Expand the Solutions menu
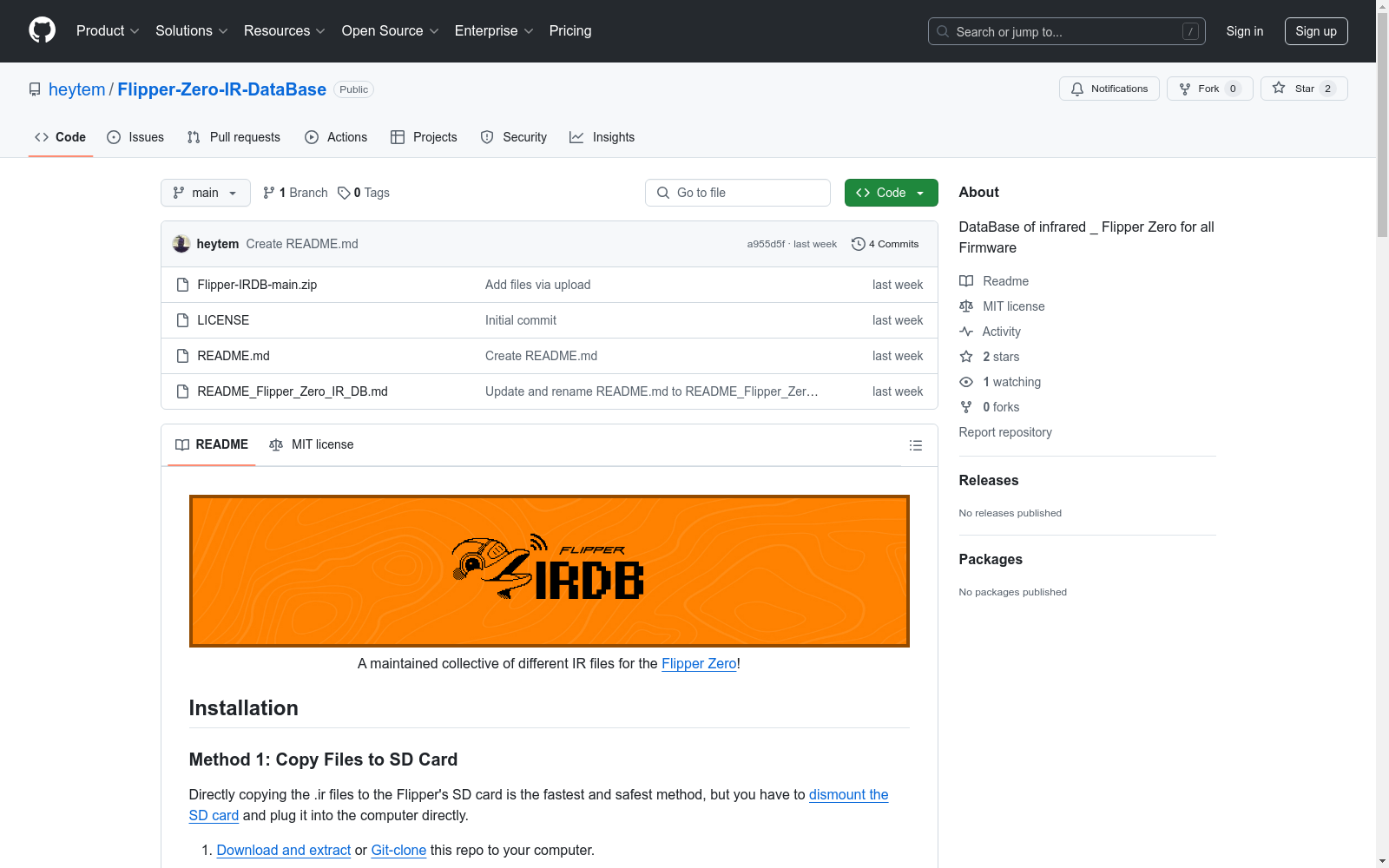The image size is (1389, 868). (x=192, y=30)
